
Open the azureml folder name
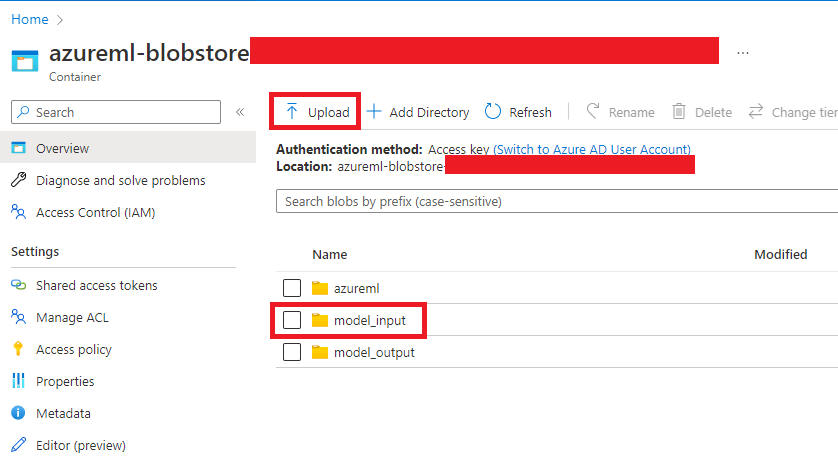pos(356,289)
